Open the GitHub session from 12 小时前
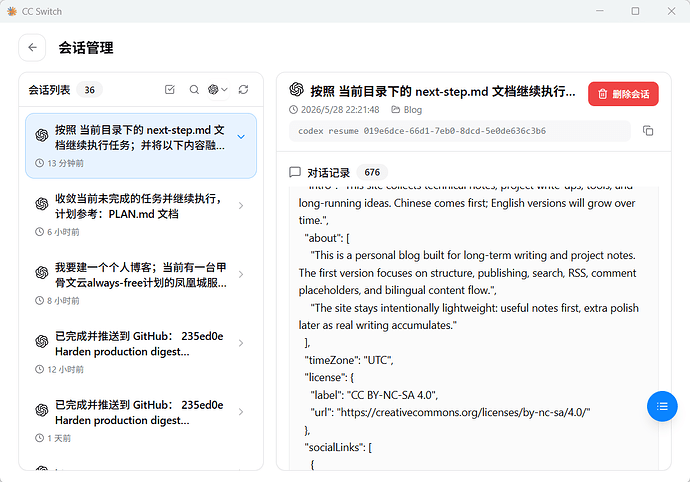The width and height of the screenshot is (690, 482). point(141,352)
